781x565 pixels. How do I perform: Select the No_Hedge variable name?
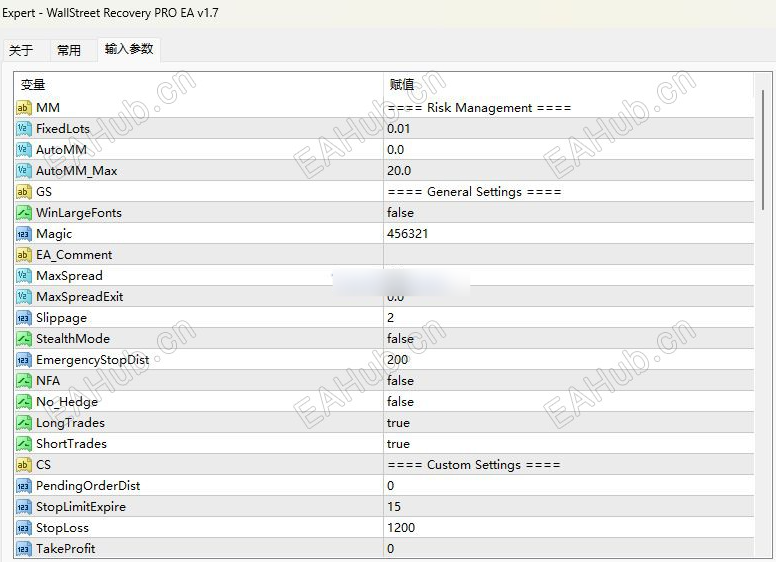pyautogui.click(x=67, y=403)
